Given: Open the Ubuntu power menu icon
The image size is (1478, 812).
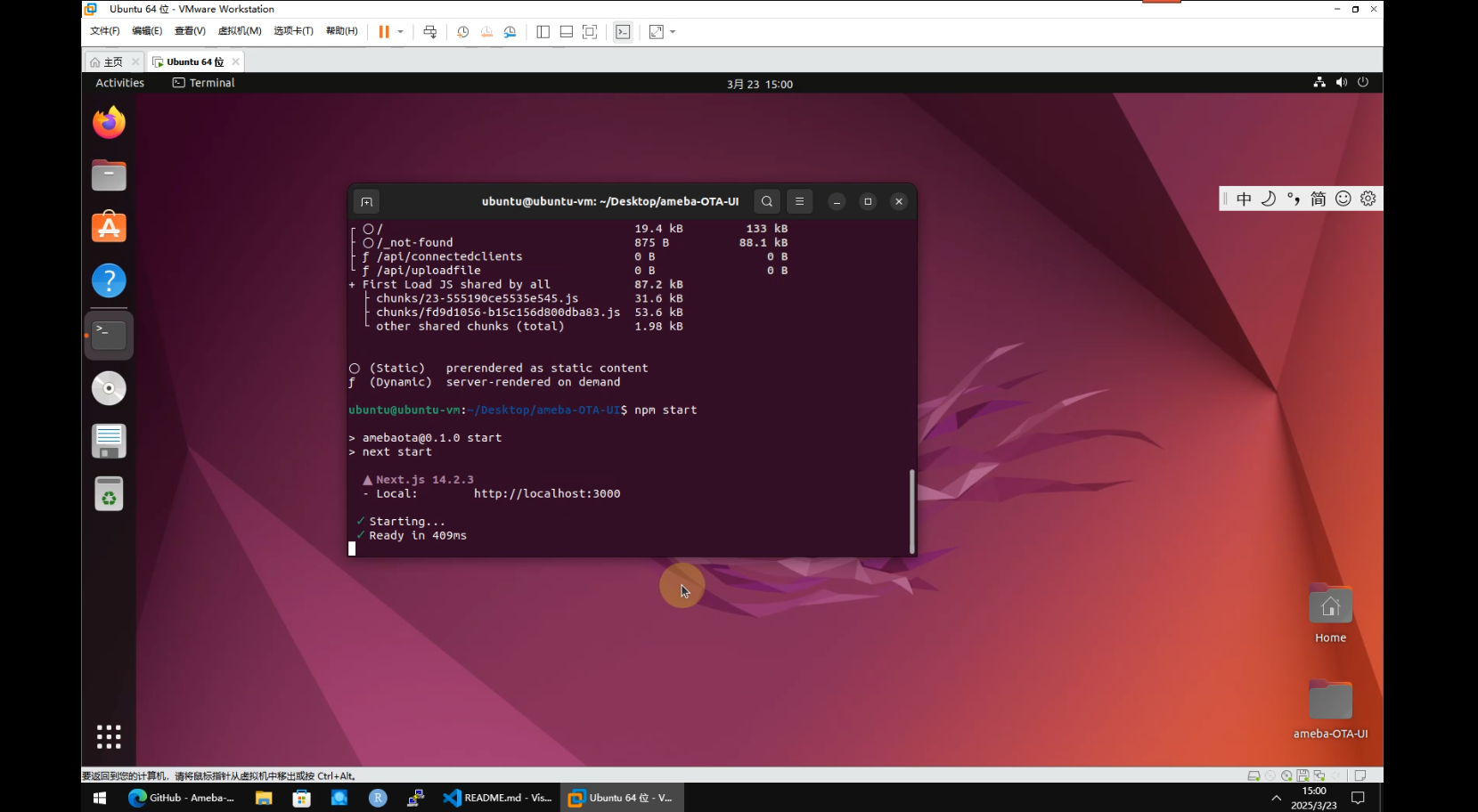Looking at the screenshot, I should 1363,82.
